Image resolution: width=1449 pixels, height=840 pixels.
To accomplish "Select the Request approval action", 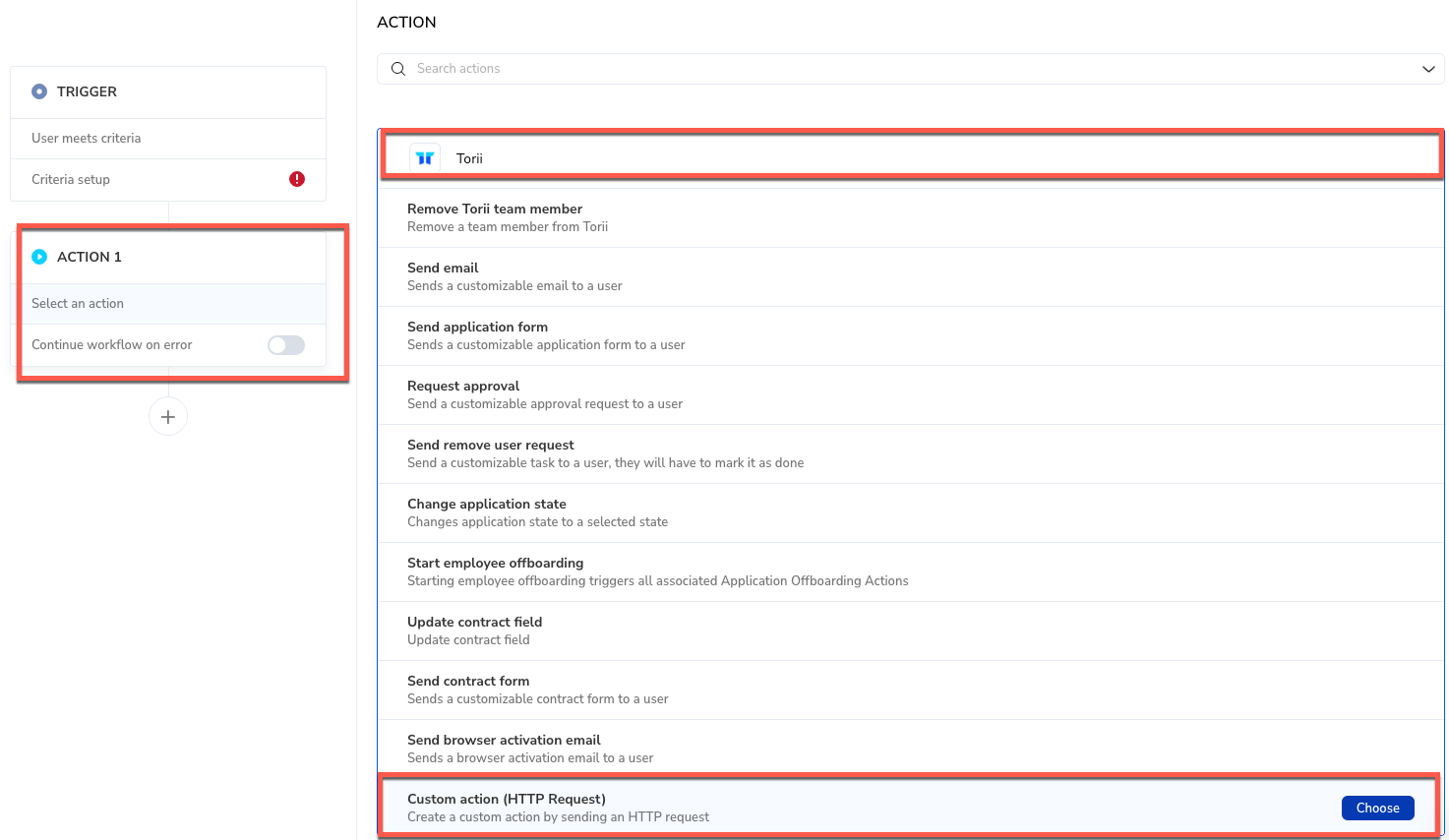I will 911,394.
